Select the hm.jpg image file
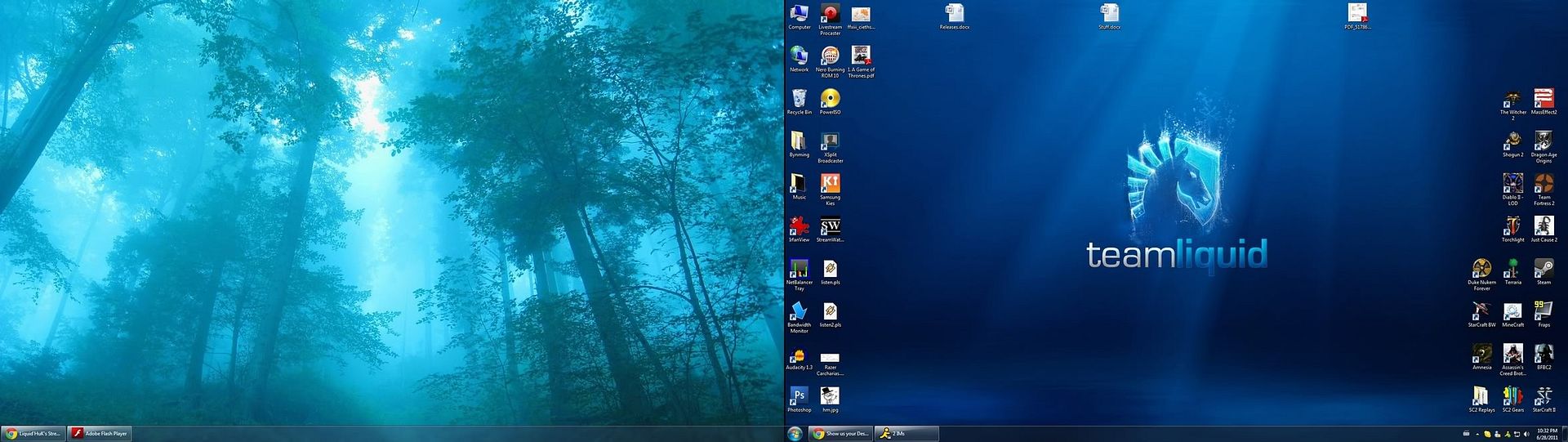1568x442 pixels. pyautogui.click(x=830, y=400)
